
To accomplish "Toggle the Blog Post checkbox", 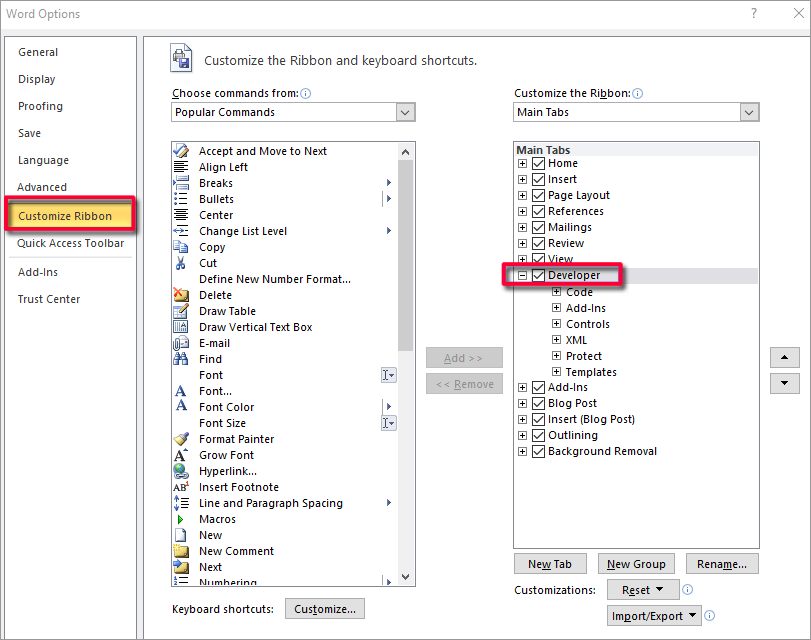I will click(538, 403).
